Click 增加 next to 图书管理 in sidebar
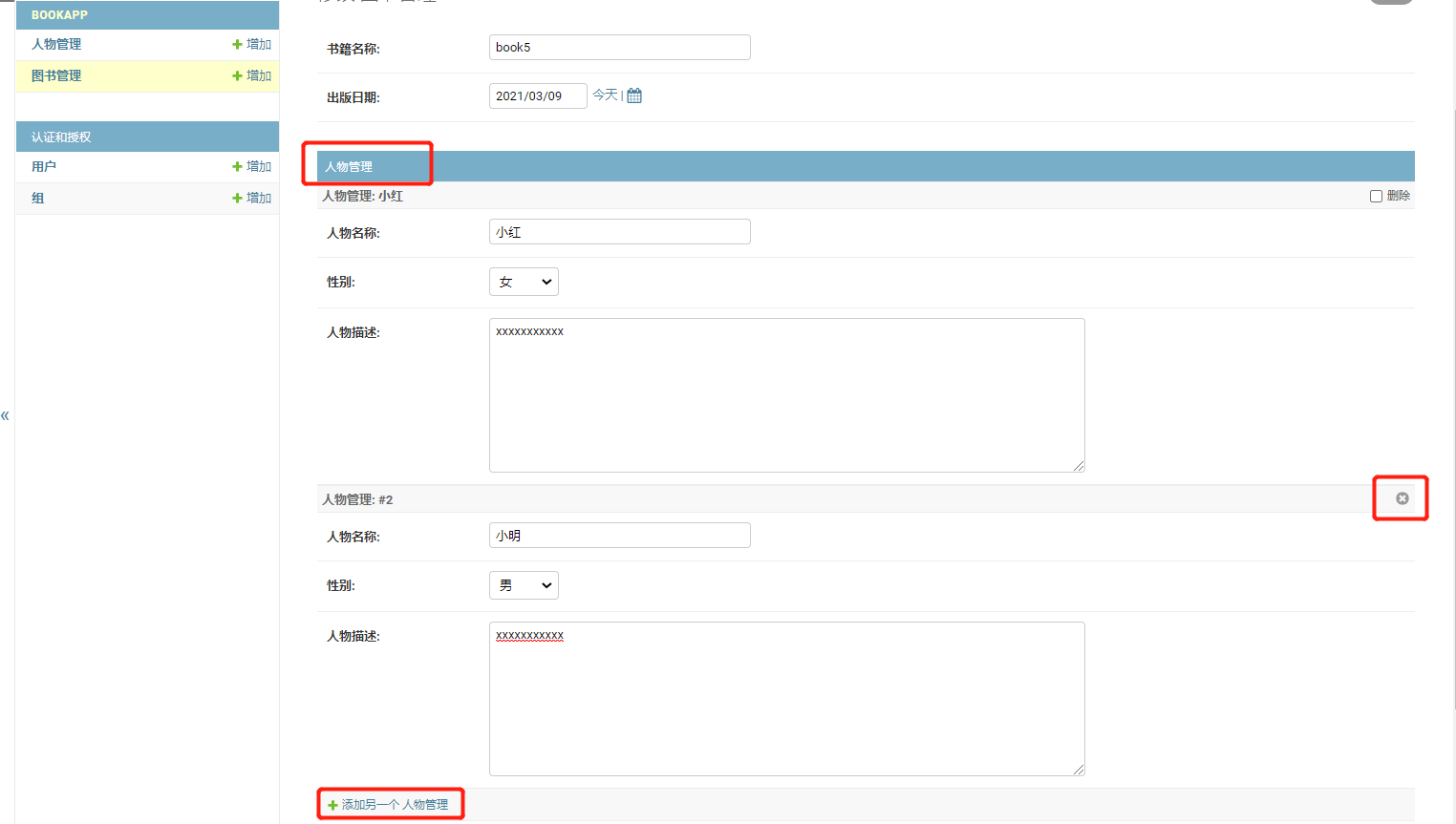This screenshot has width=1456, height=824. tap(252, 75)
